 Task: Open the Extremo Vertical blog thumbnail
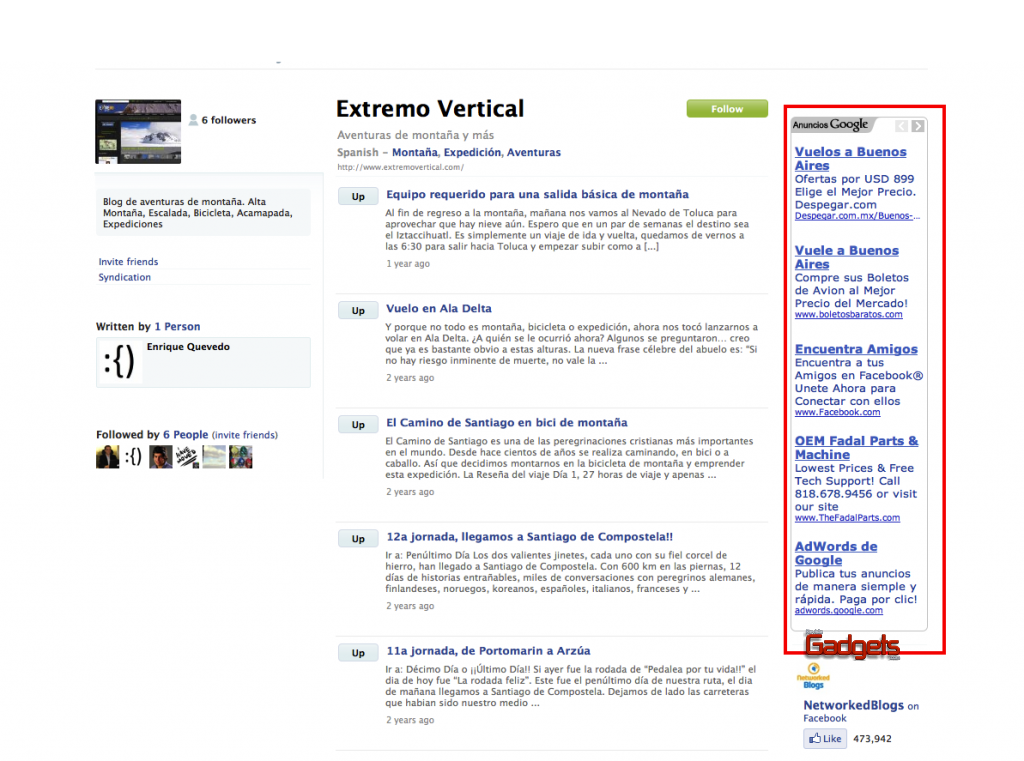(138, 131)
